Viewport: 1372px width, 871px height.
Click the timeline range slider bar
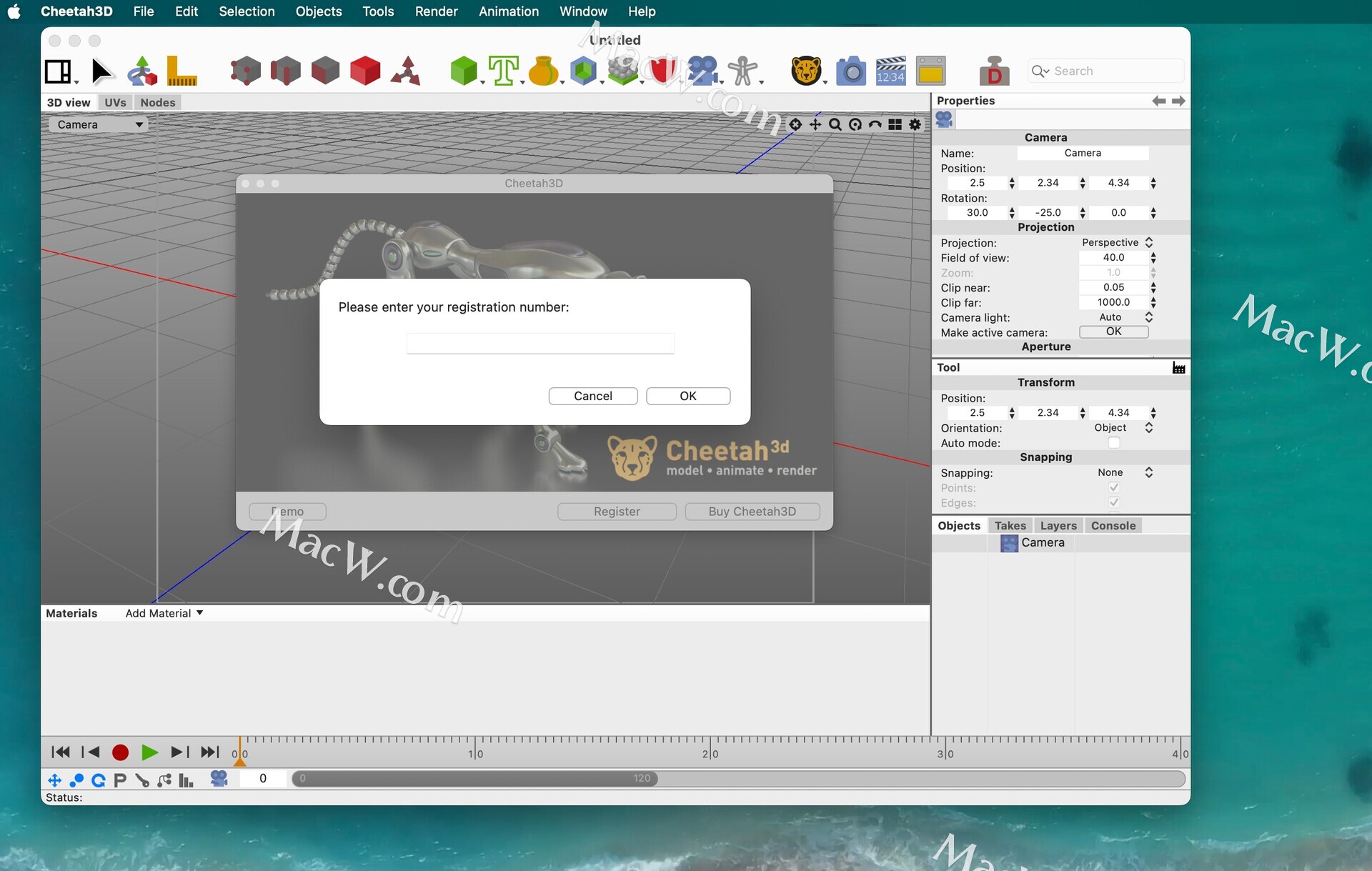474,778
